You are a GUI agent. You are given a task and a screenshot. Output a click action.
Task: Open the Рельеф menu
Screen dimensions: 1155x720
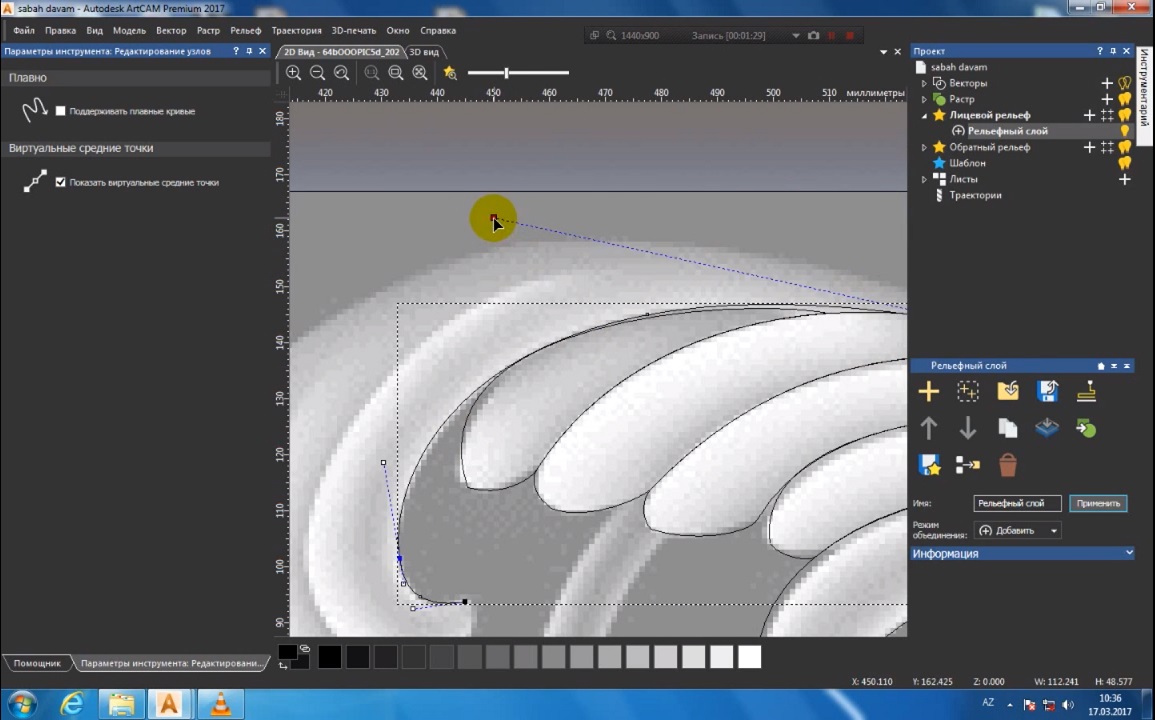coord(245,31)
